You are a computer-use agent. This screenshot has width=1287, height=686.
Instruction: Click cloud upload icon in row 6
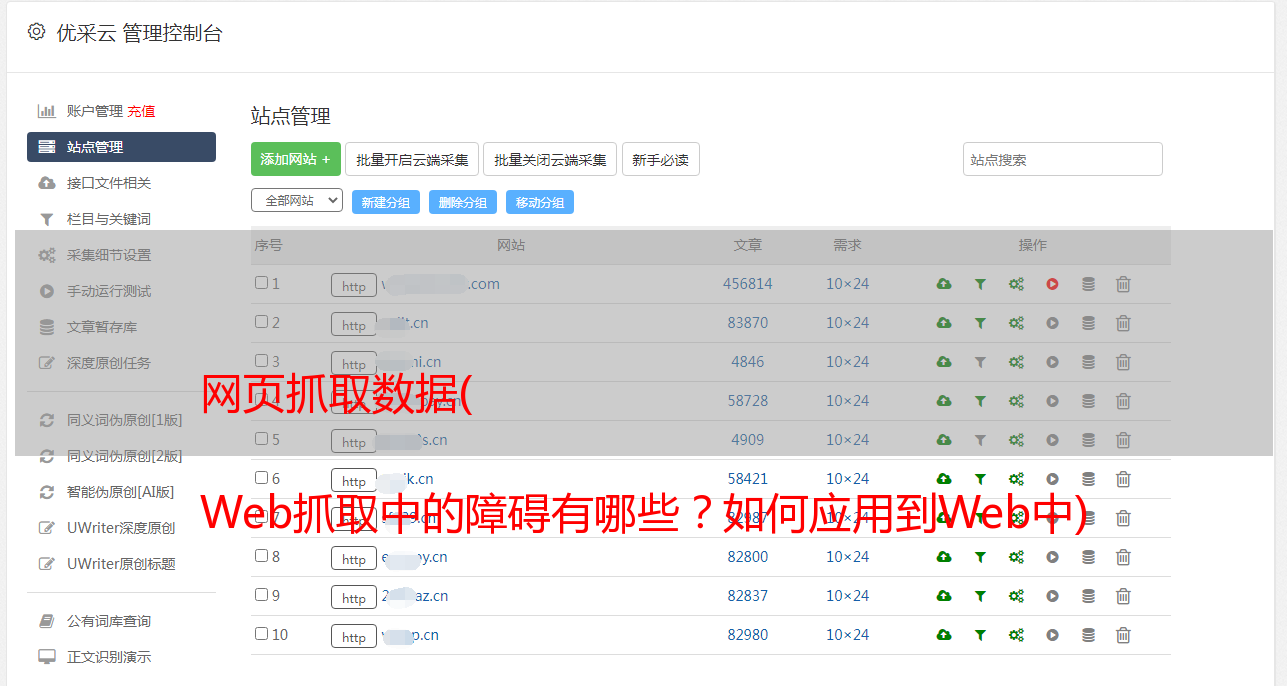(944, 479)
